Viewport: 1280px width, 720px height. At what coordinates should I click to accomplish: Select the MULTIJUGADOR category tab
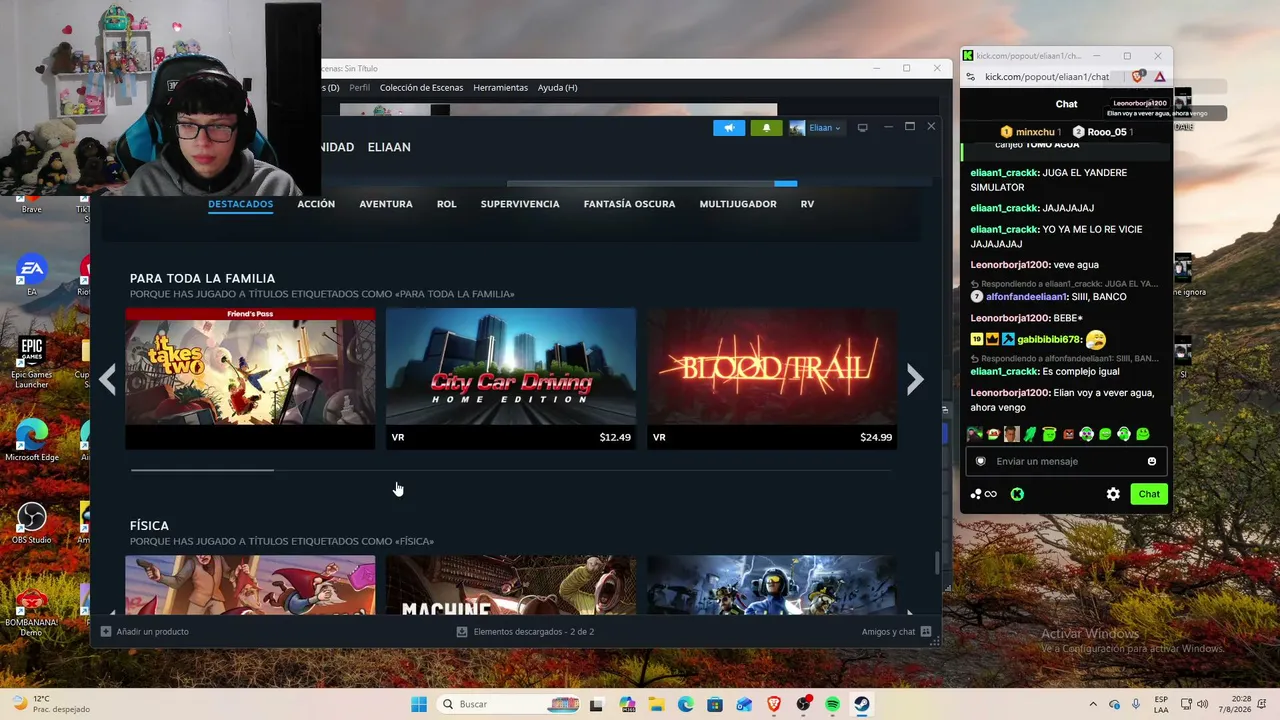pyautogui.click(x=738, y=204)
